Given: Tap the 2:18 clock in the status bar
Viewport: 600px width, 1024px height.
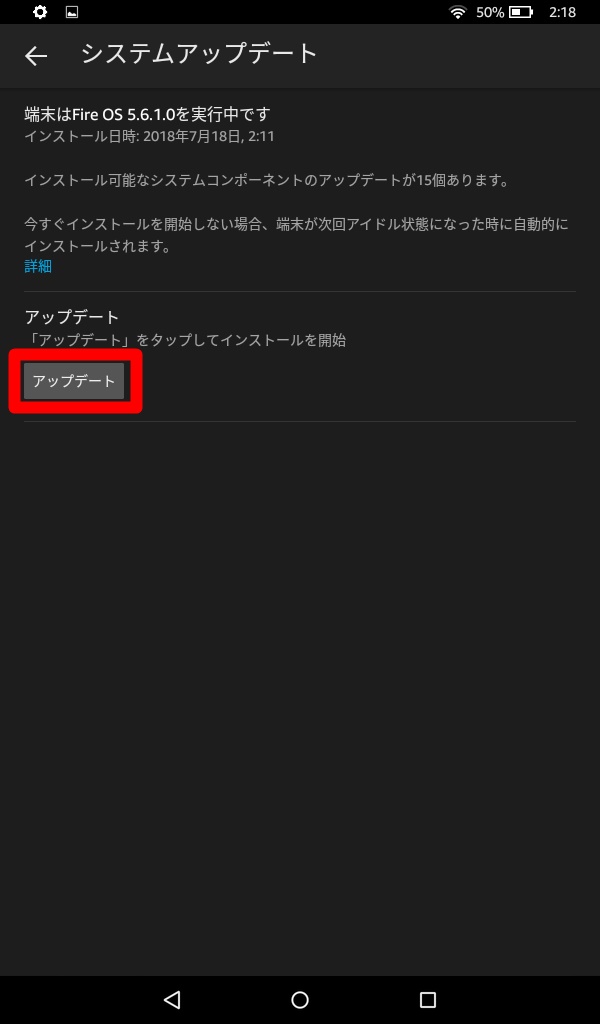Looking at the screenshot, I should (x=562, y=12).
